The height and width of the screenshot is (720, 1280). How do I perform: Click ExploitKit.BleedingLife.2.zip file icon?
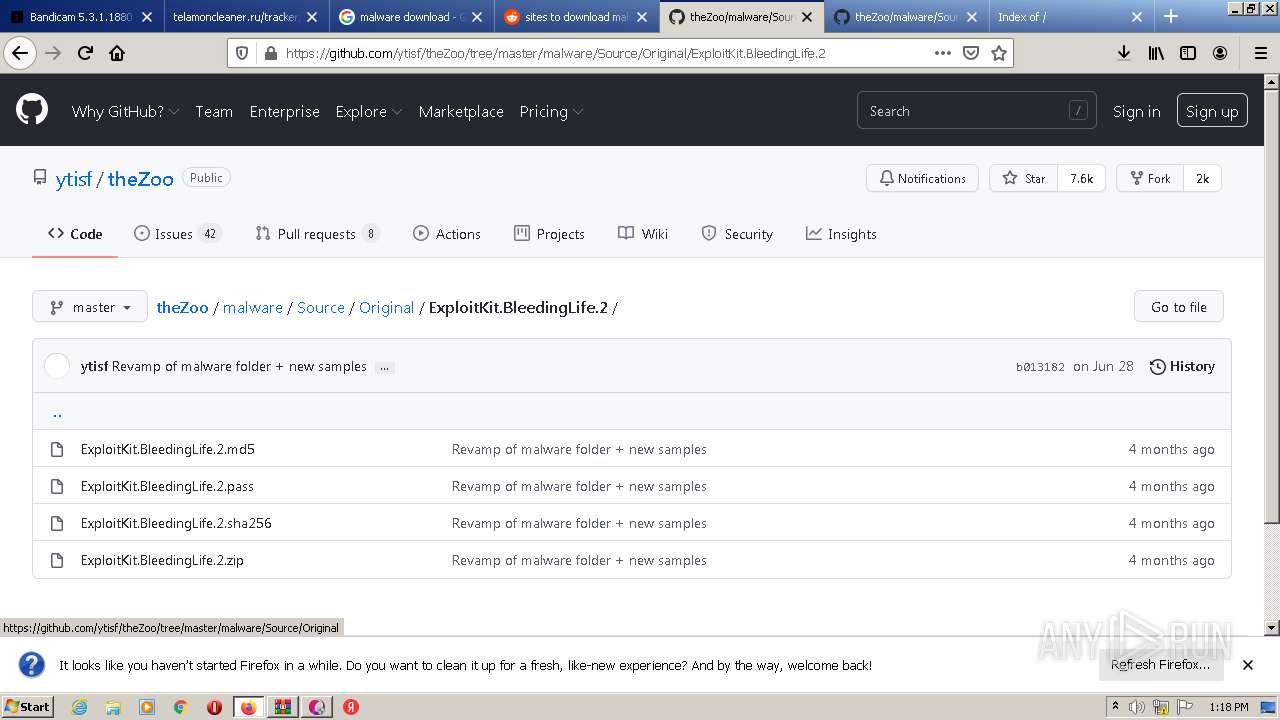pyautogui.click(x=57, y=560)
